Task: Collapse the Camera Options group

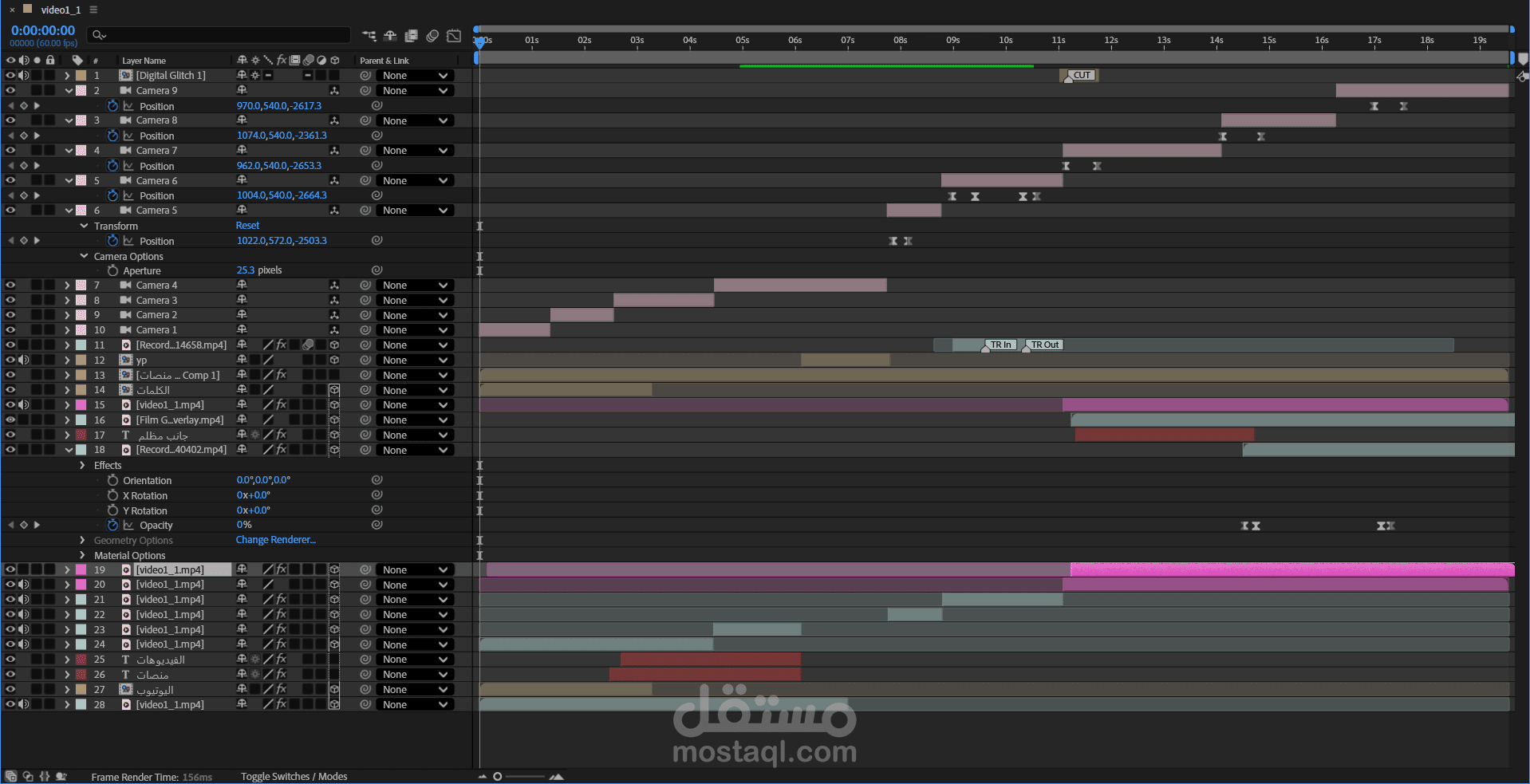Action: point(84,256)
